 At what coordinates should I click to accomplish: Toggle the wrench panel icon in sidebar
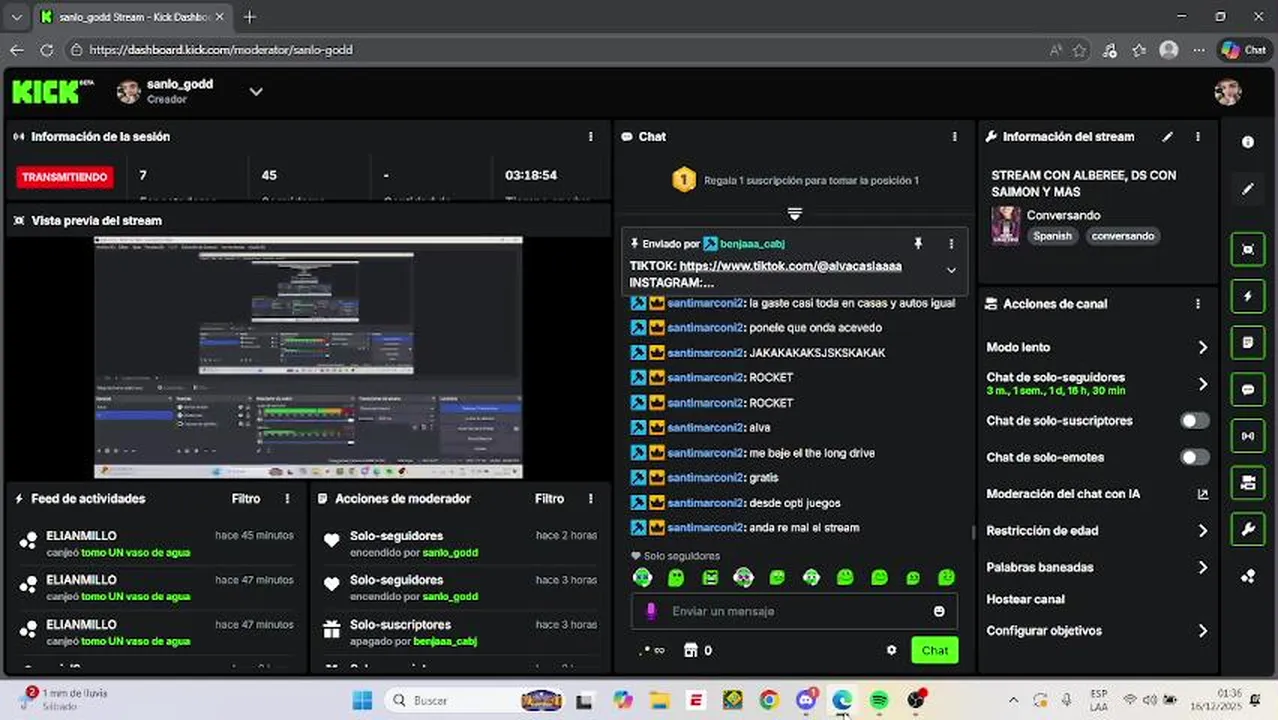pyautogui.click(x=1248, y=529)
